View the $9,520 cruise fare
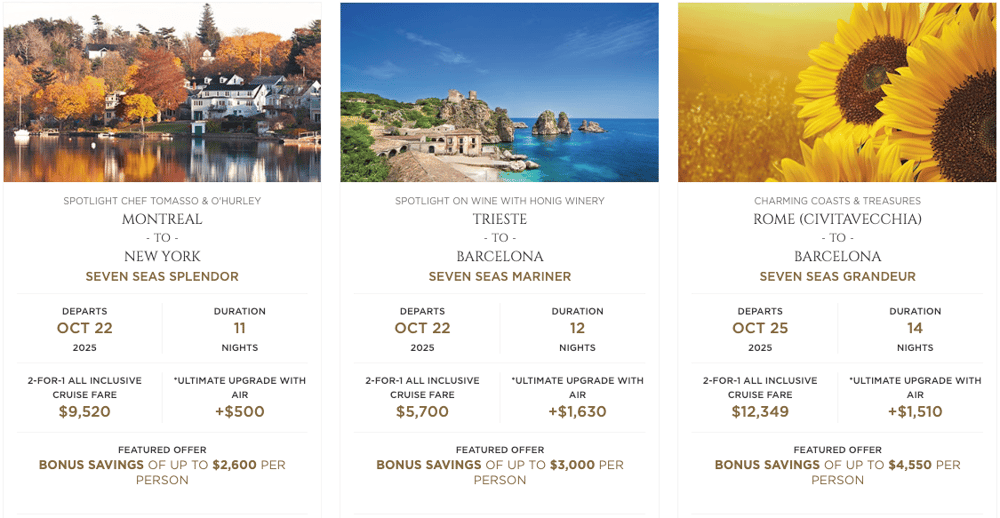Screen dimensions: 1000x518 tap(85, 411)
